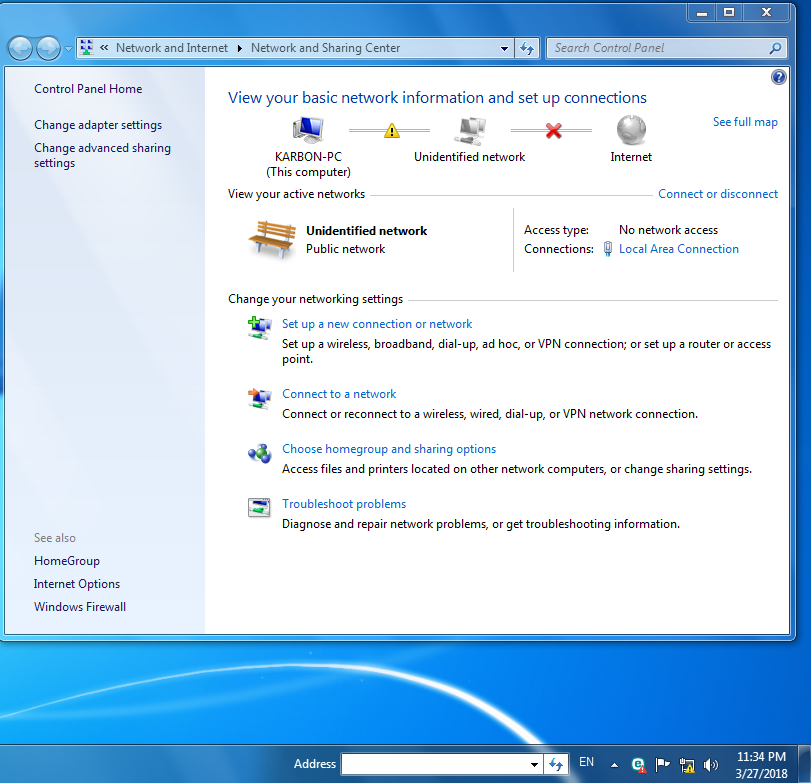Click the bold Unidentified network name
Screen dimensions: 811x783
(x=366, y=231)
